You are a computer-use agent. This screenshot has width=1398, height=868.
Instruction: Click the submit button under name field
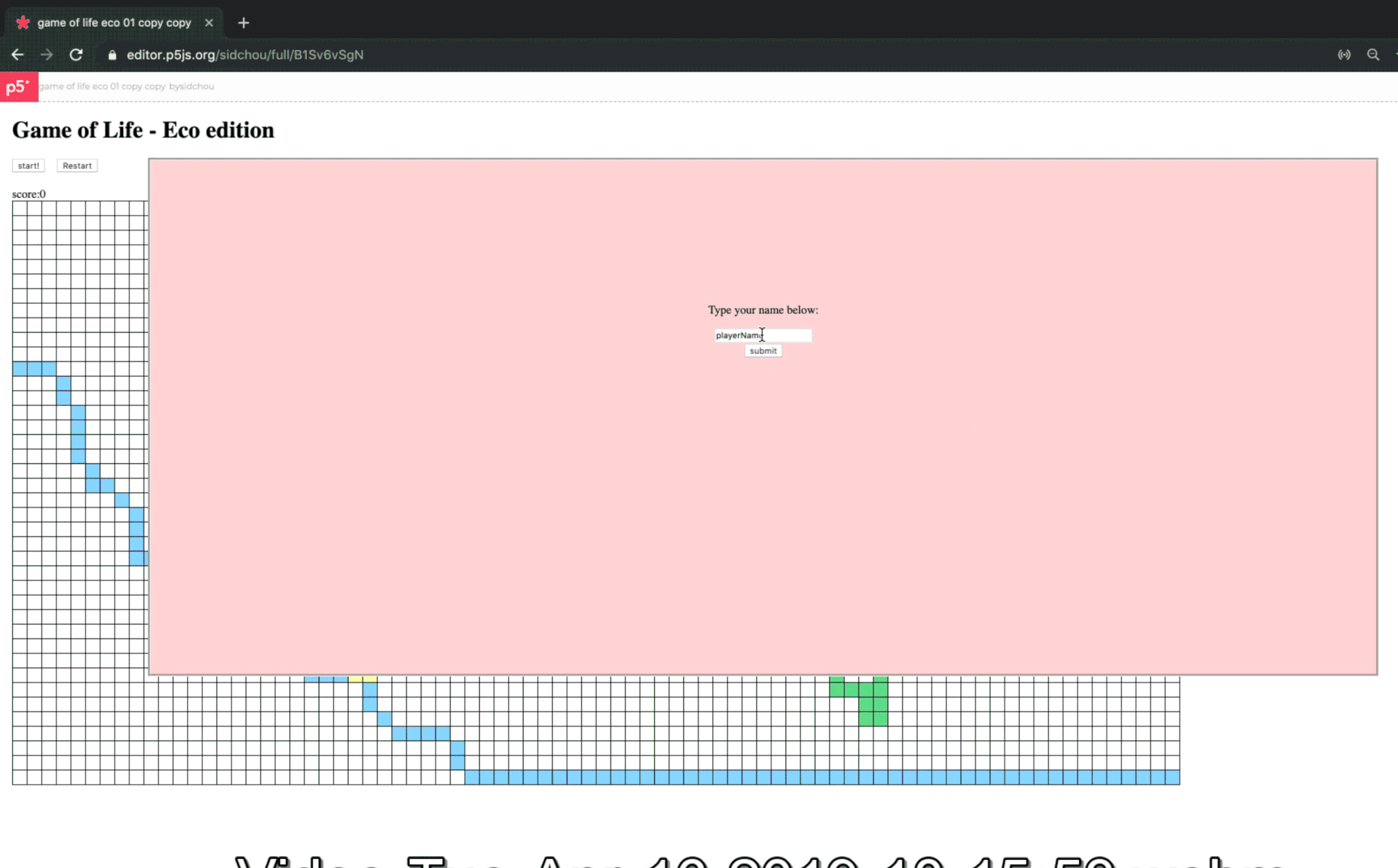763,351
